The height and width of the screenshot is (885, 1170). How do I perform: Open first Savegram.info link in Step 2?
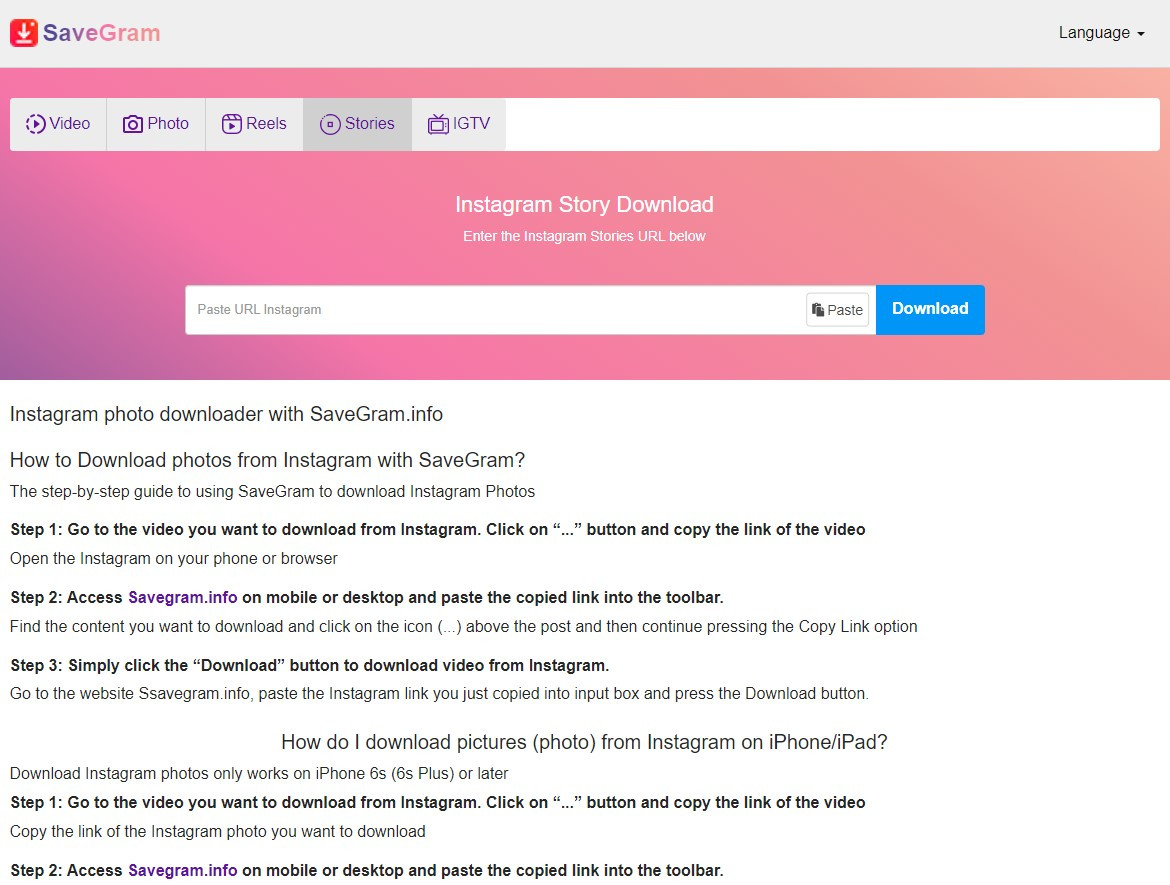pyautogui.click(x=183, y=597)
